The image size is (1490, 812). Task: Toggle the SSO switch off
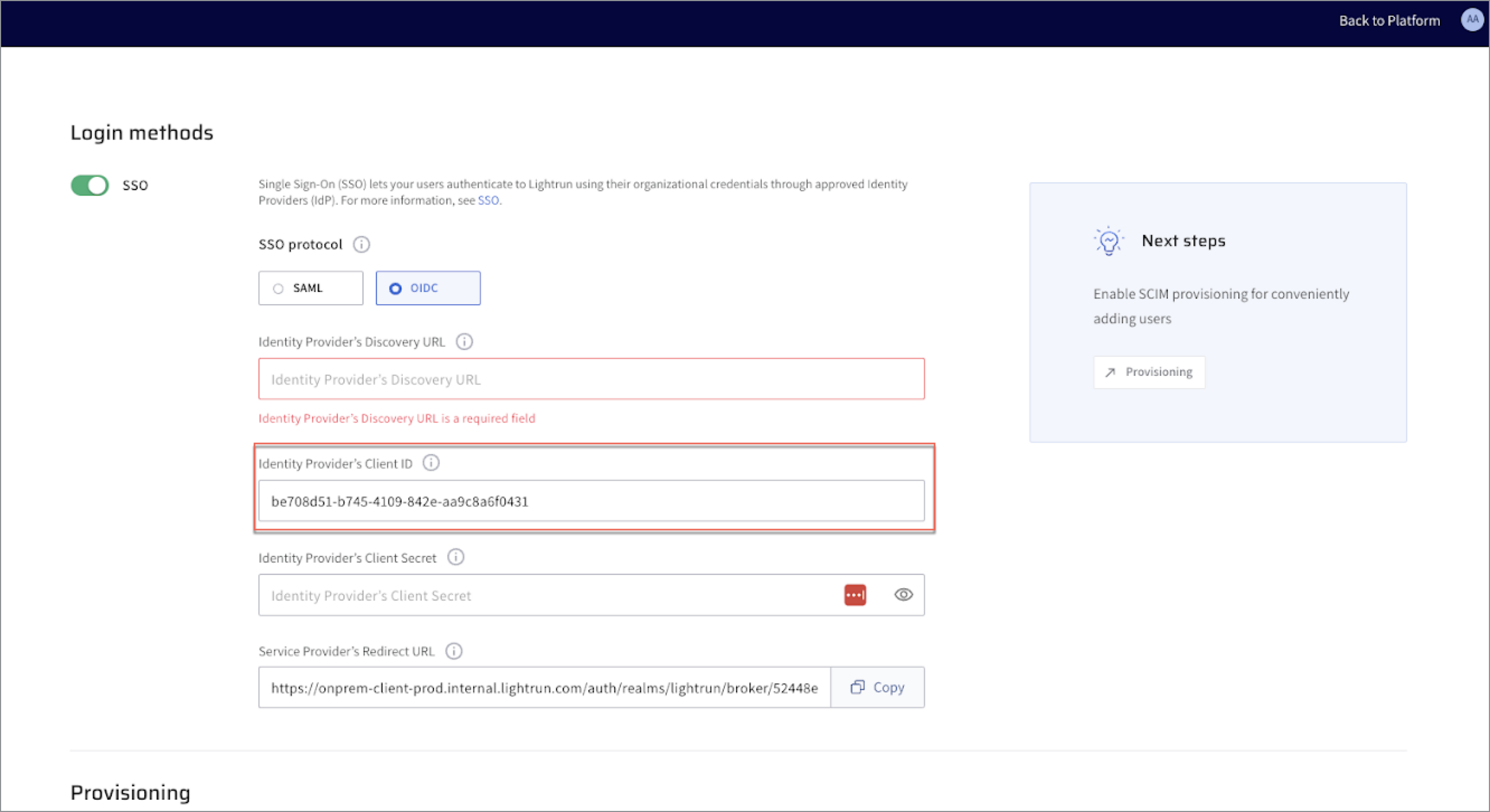pos(90,185)
